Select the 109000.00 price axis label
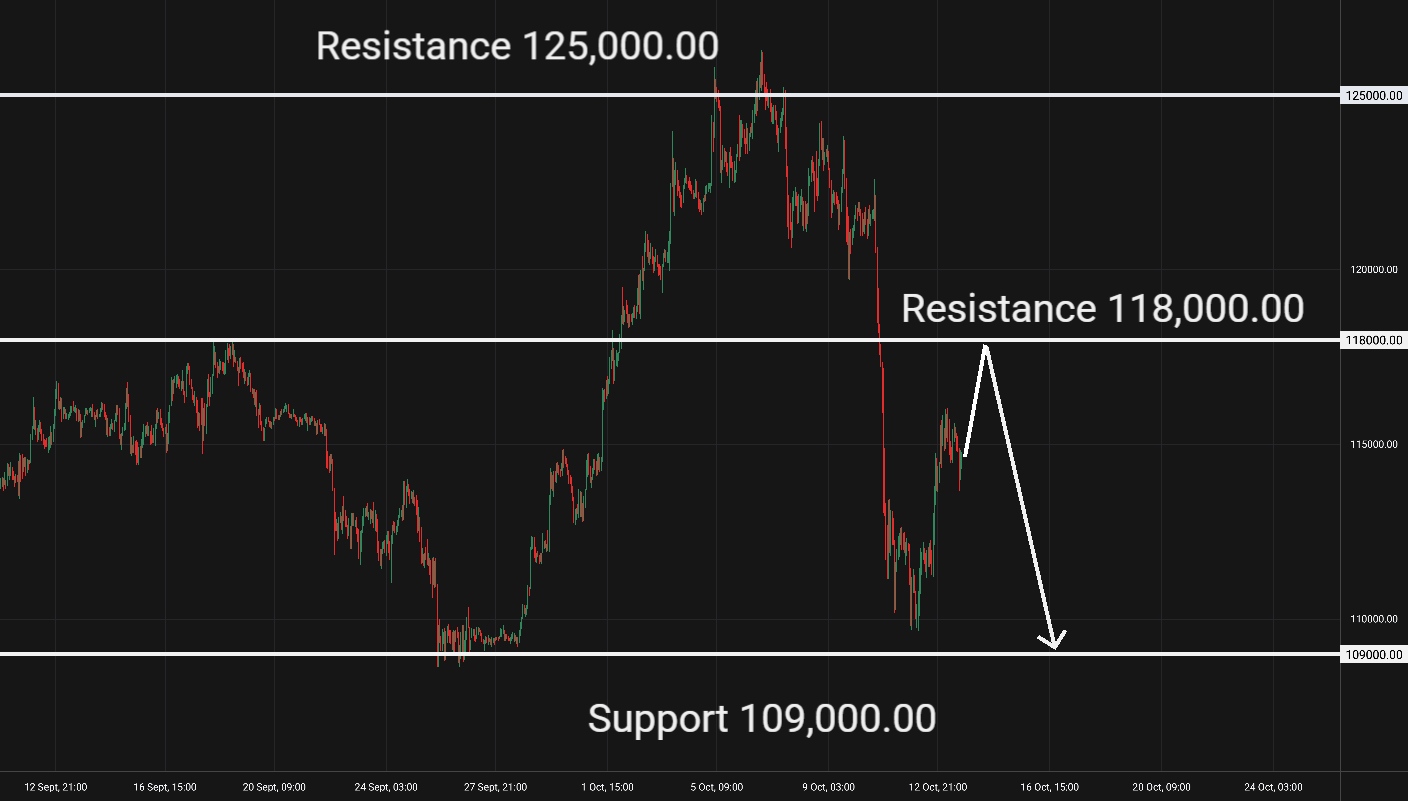Screen dimensions: 1408x801 click(x=1374, y=655)
